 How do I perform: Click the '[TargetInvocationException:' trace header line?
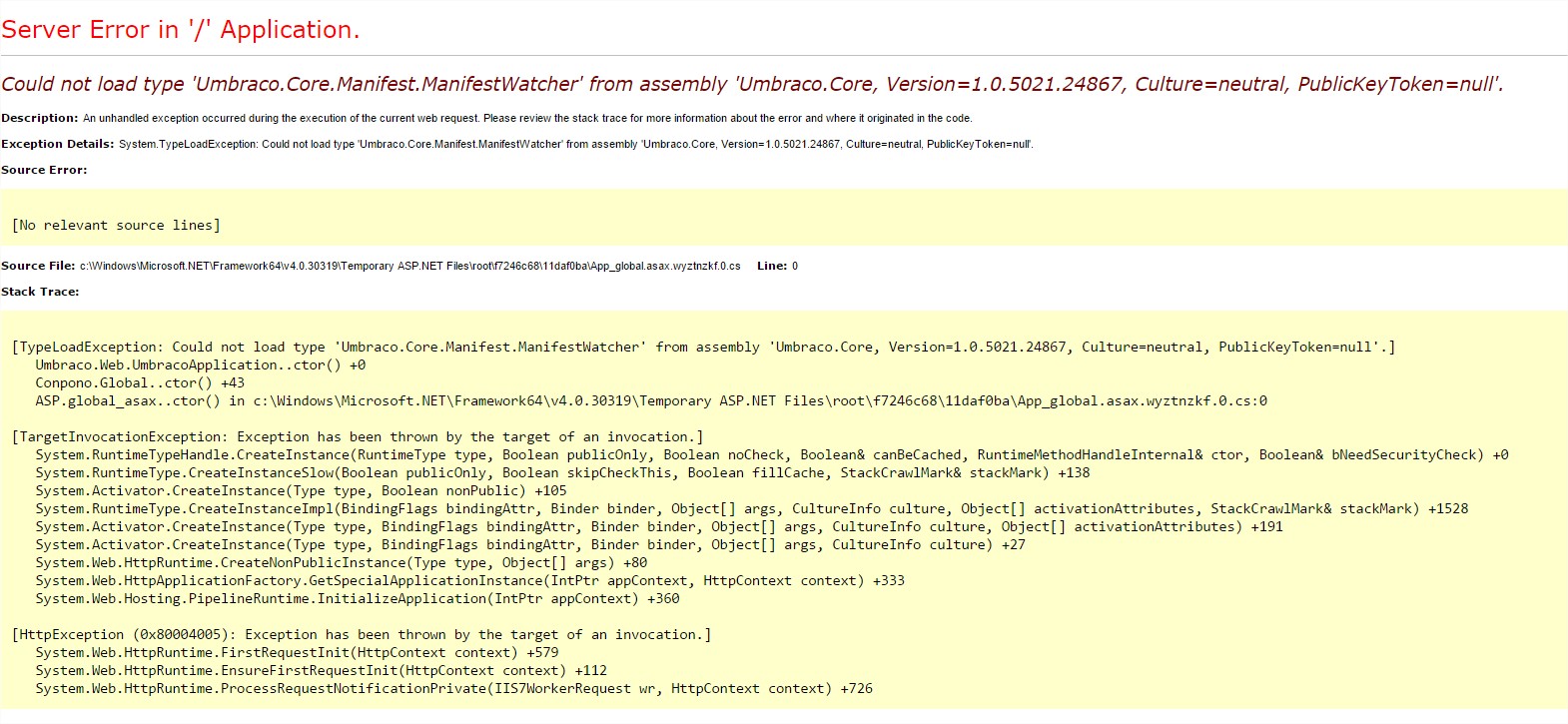point(358,437)
